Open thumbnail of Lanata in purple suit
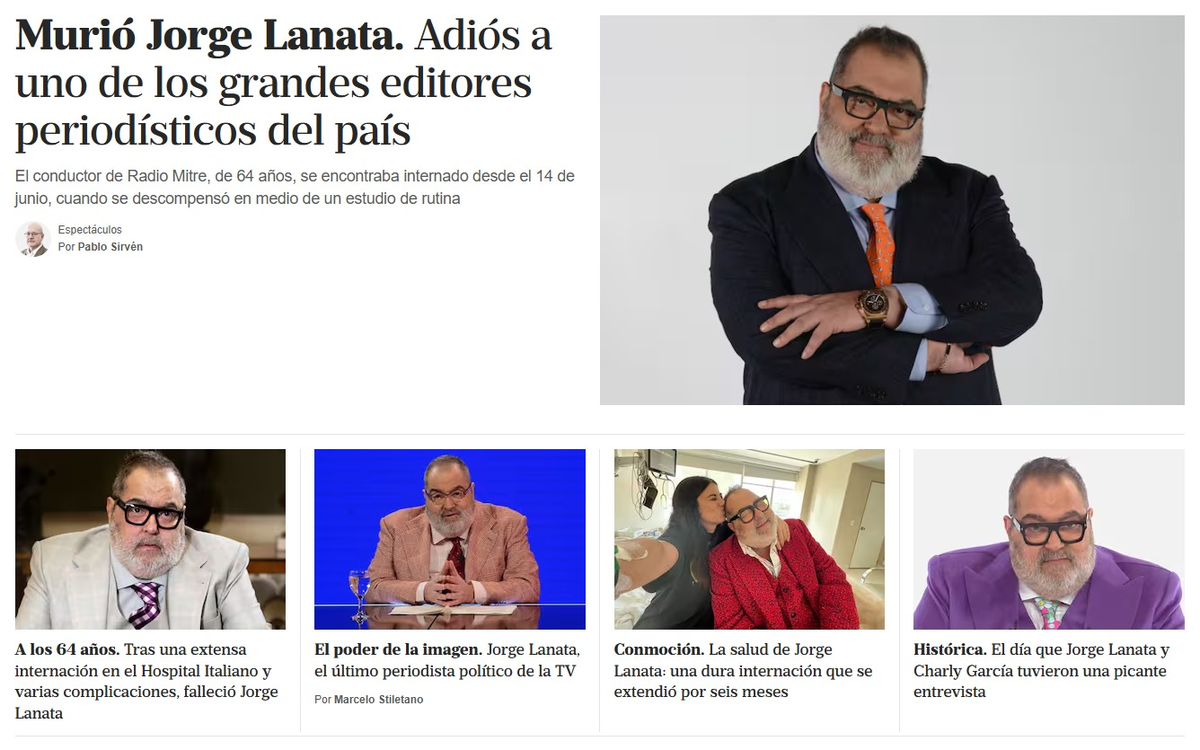The image size is (1200, 750). (x=1049, y=539)
